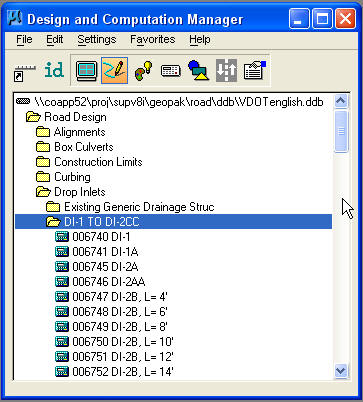Image resolution: width=363 pixels, height=402 pixels.
Task: Activate the Design mode pencil icon
Action: click(x=114, y=70)
